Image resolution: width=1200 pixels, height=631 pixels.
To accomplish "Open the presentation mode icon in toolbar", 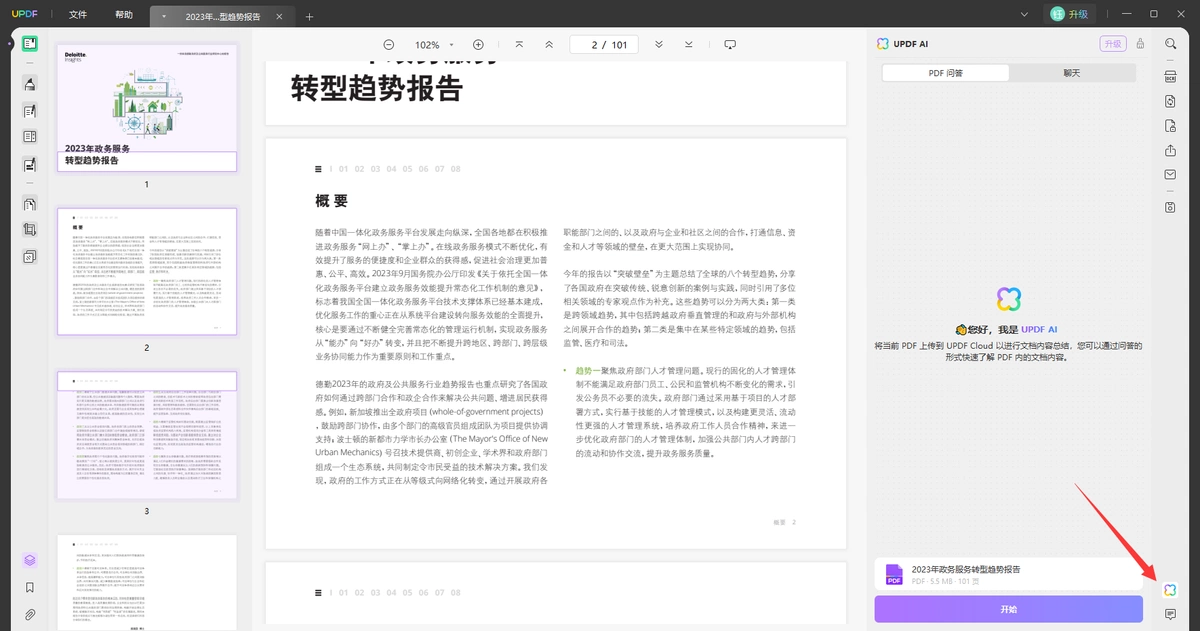I will coord(730,45).
